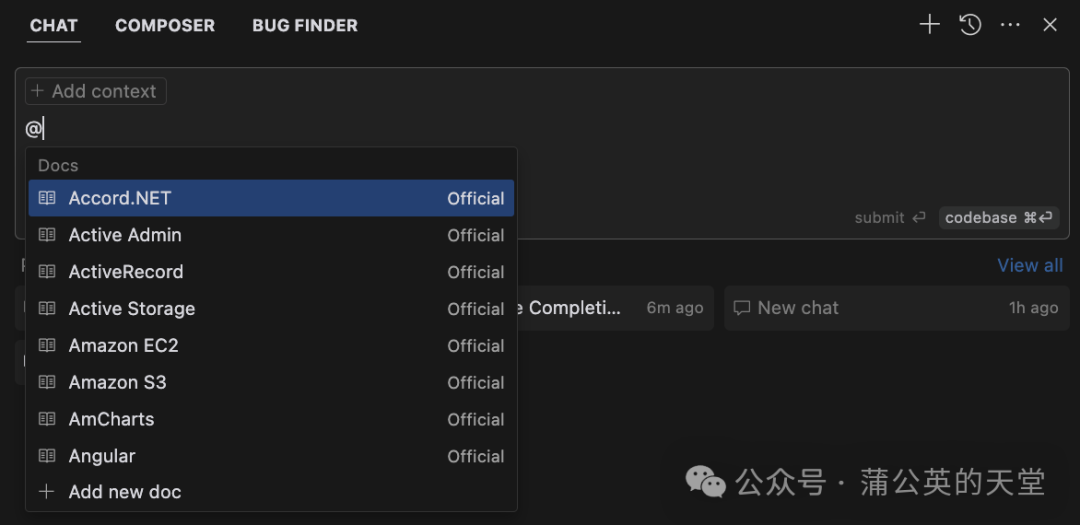Select Active Storage doc entry

point(271,309)
